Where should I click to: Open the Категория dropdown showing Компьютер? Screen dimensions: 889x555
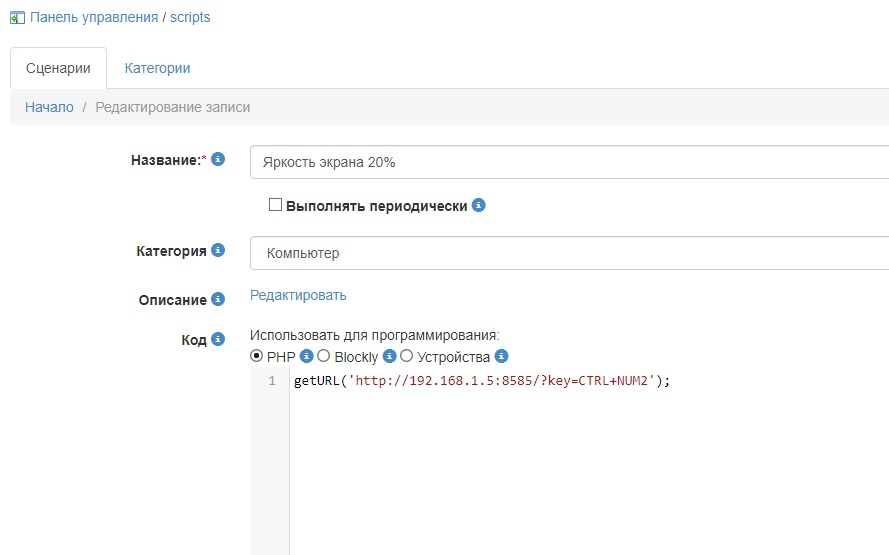pos(569,253)
